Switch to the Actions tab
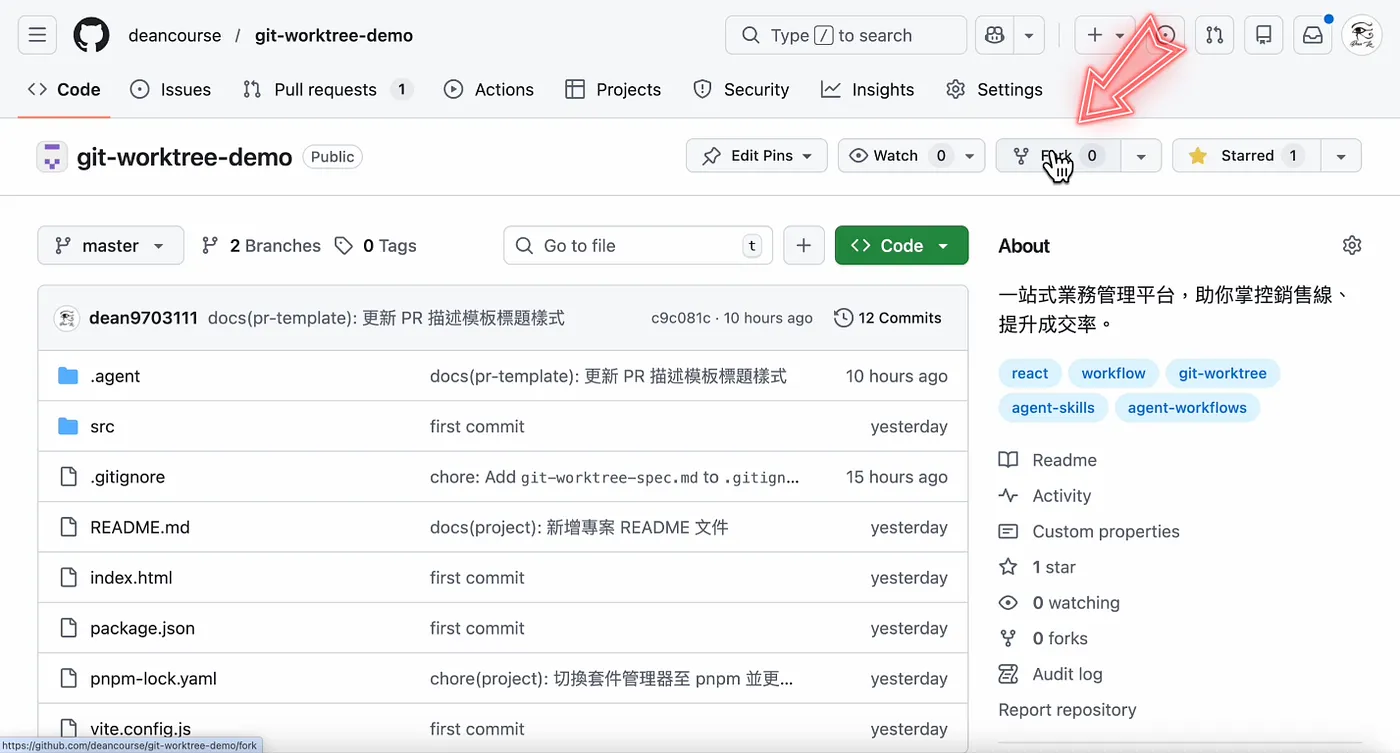This screenshot has height=753, width=1400. click(x=489, y=89)
